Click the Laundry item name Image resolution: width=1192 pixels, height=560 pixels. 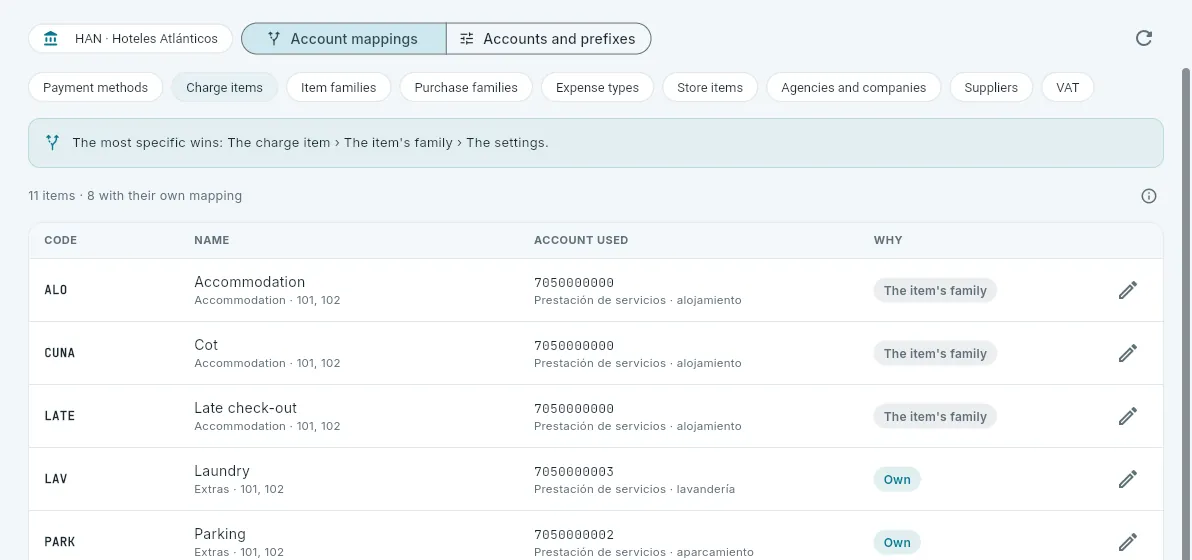click(222, 471)
